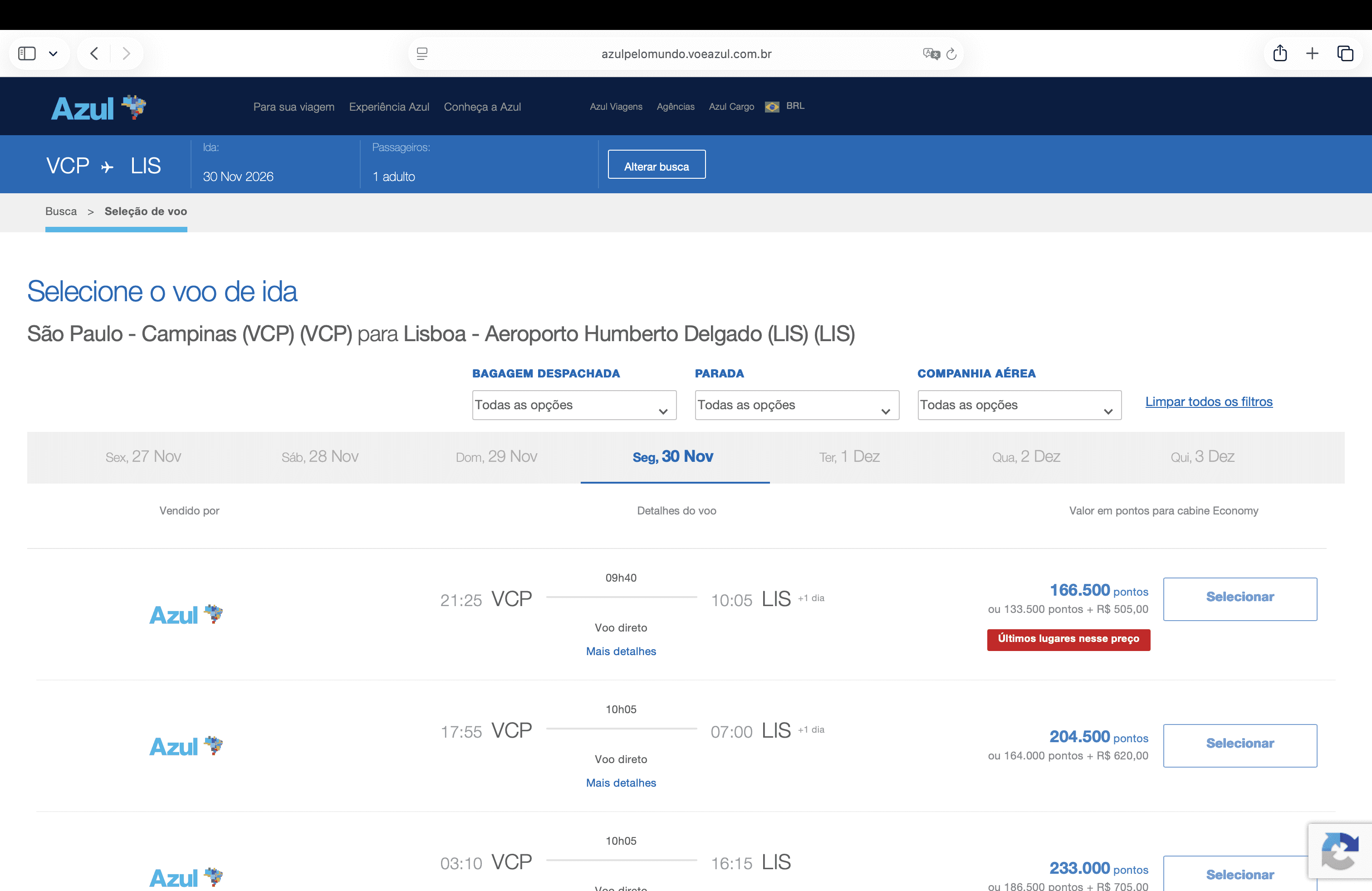1372x891 pixels.
Task: Open Safari sidebar panel icon
Action: pos(27,54)
